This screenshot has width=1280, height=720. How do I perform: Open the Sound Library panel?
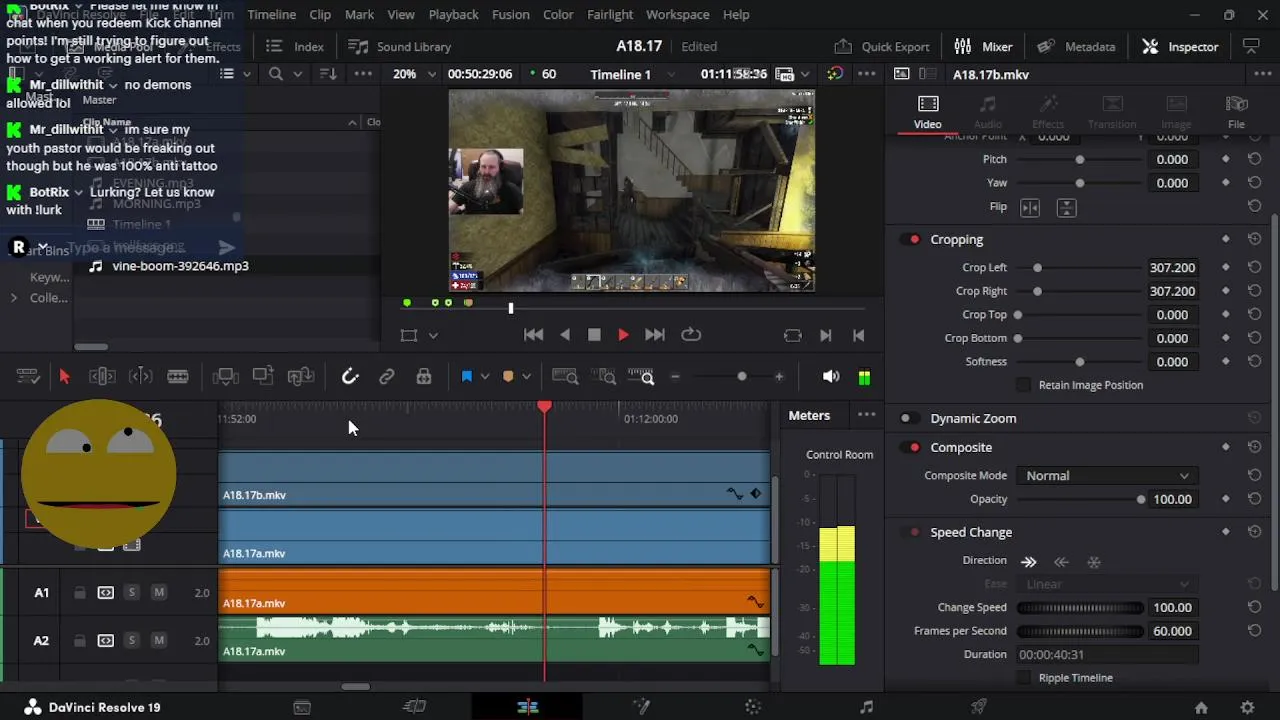[x=400, y=46]
